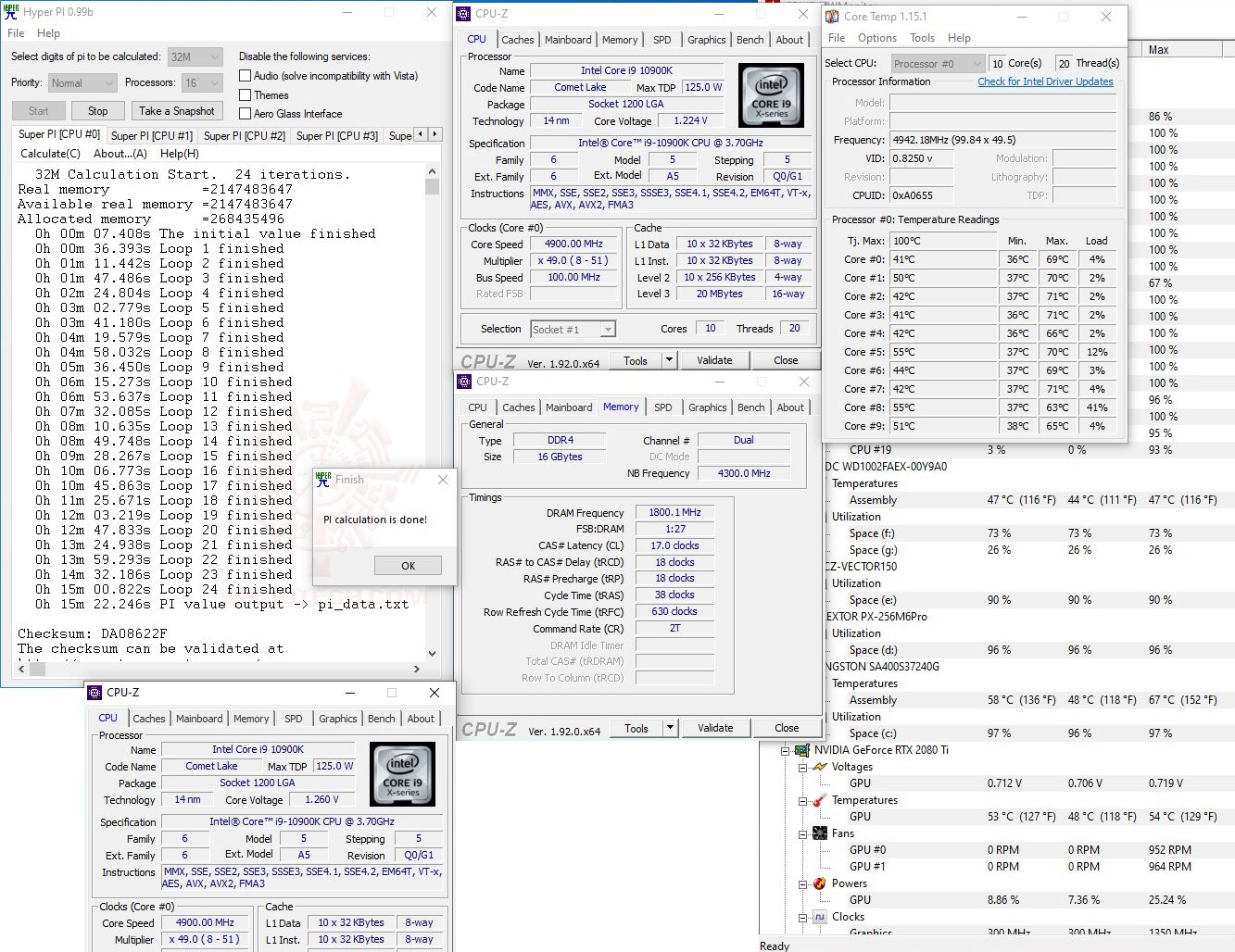Collapse the Powers tree node

tap(802, 884)
